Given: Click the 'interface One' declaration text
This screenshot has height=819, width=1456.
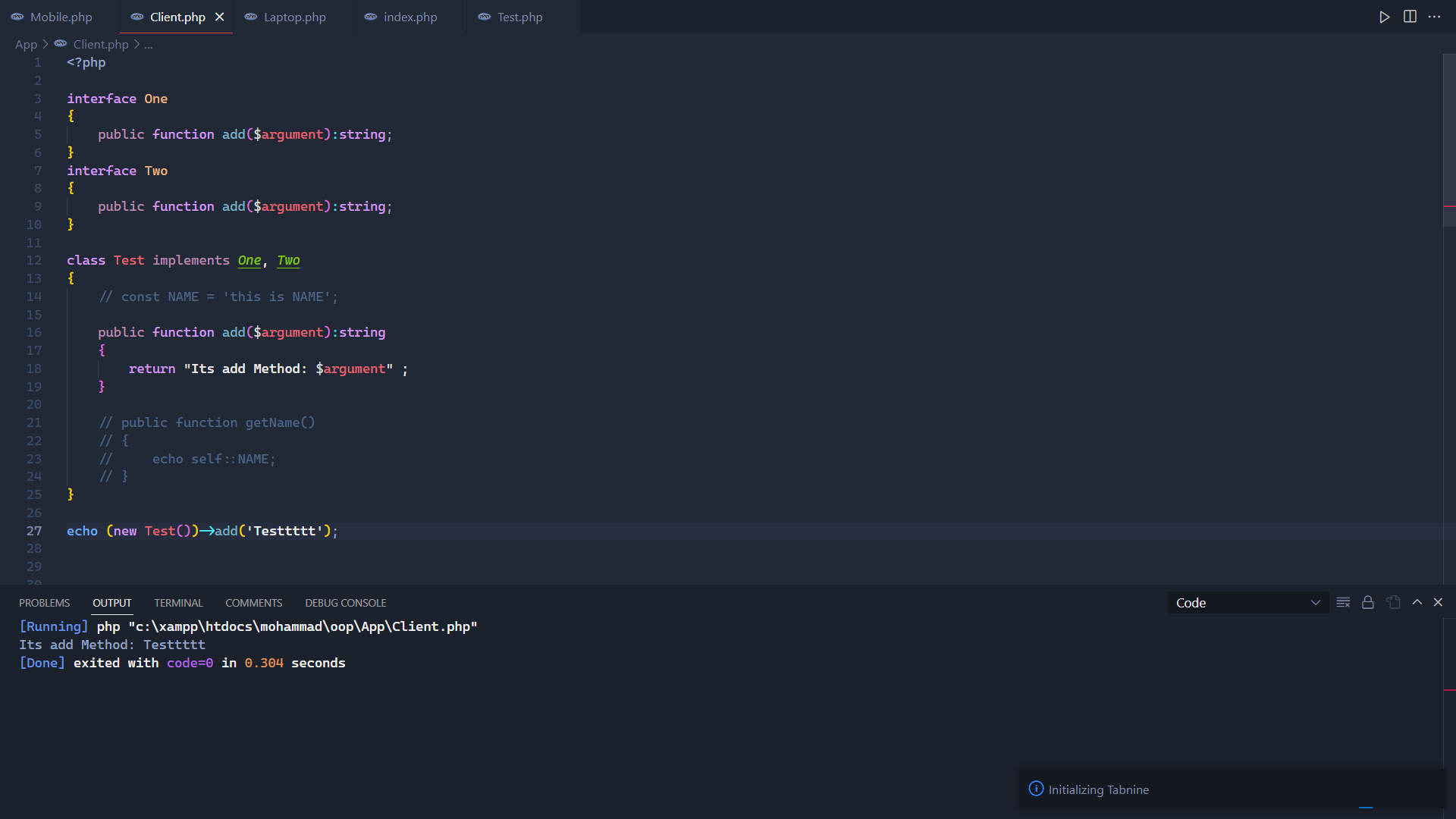Looking at the screenshot, I should pos(118,99).
